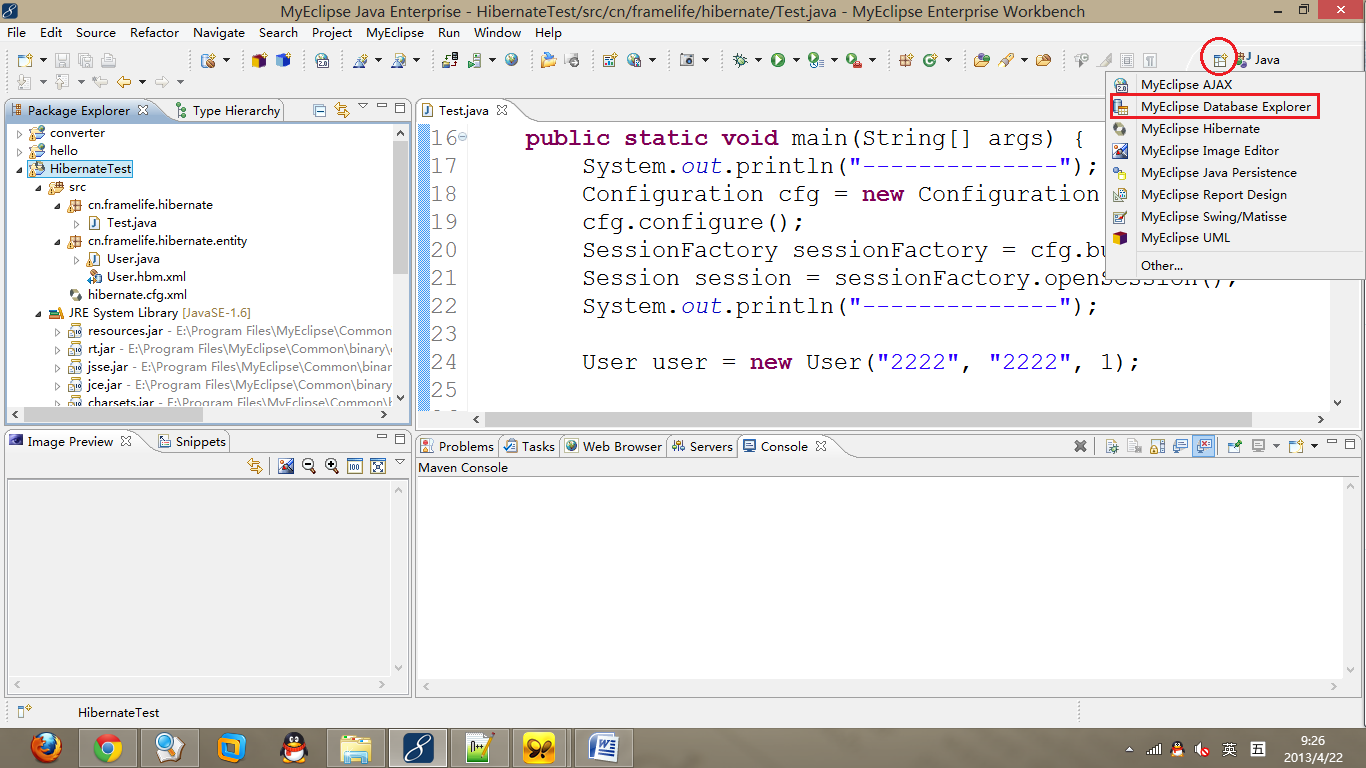Image resolution: width=1366 pixels, height=768 pixels.
Task: Select MyEclipse AJAX perspective
Action: coord(1186,85)
